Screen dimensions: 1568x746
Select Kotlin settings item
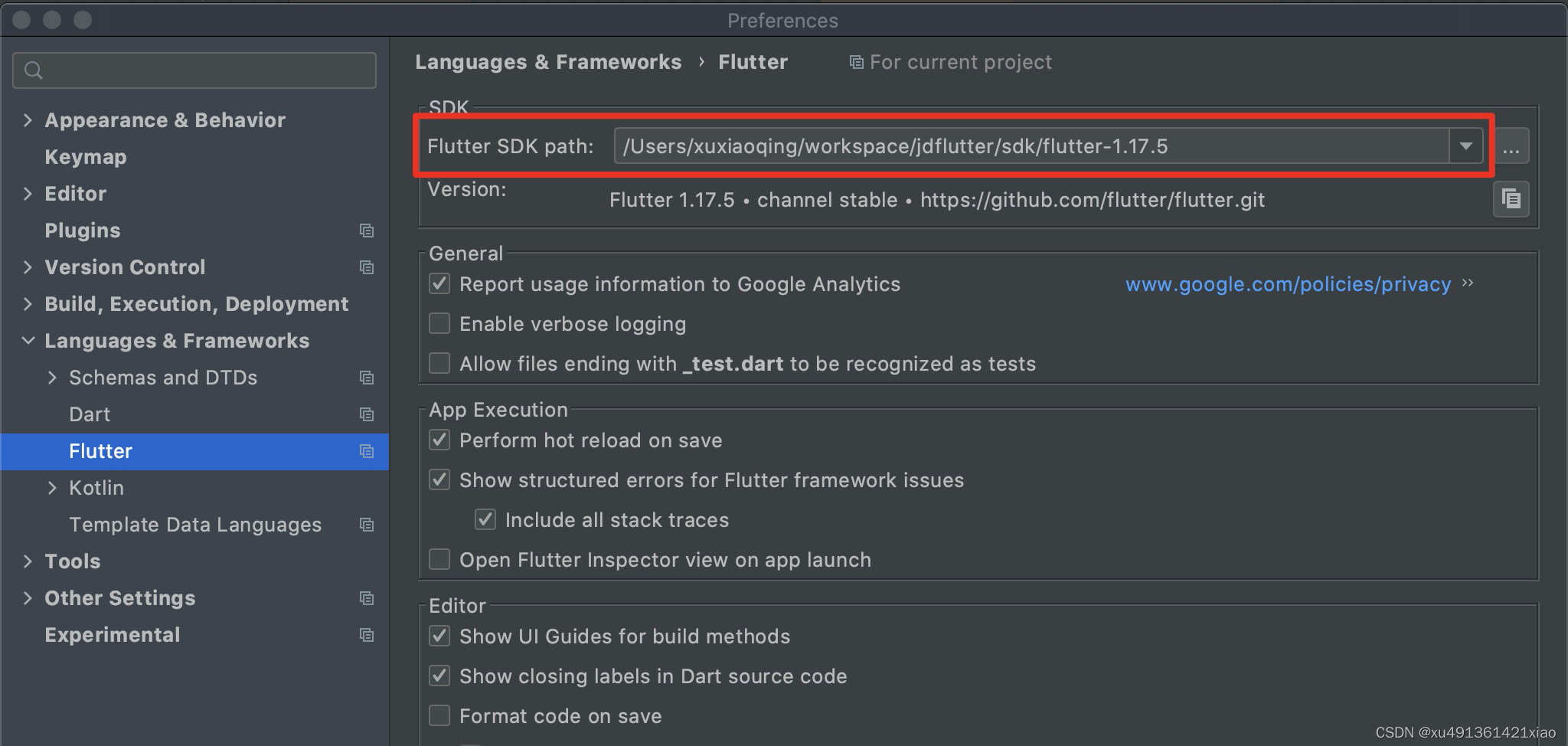click(x=96, y=488)
